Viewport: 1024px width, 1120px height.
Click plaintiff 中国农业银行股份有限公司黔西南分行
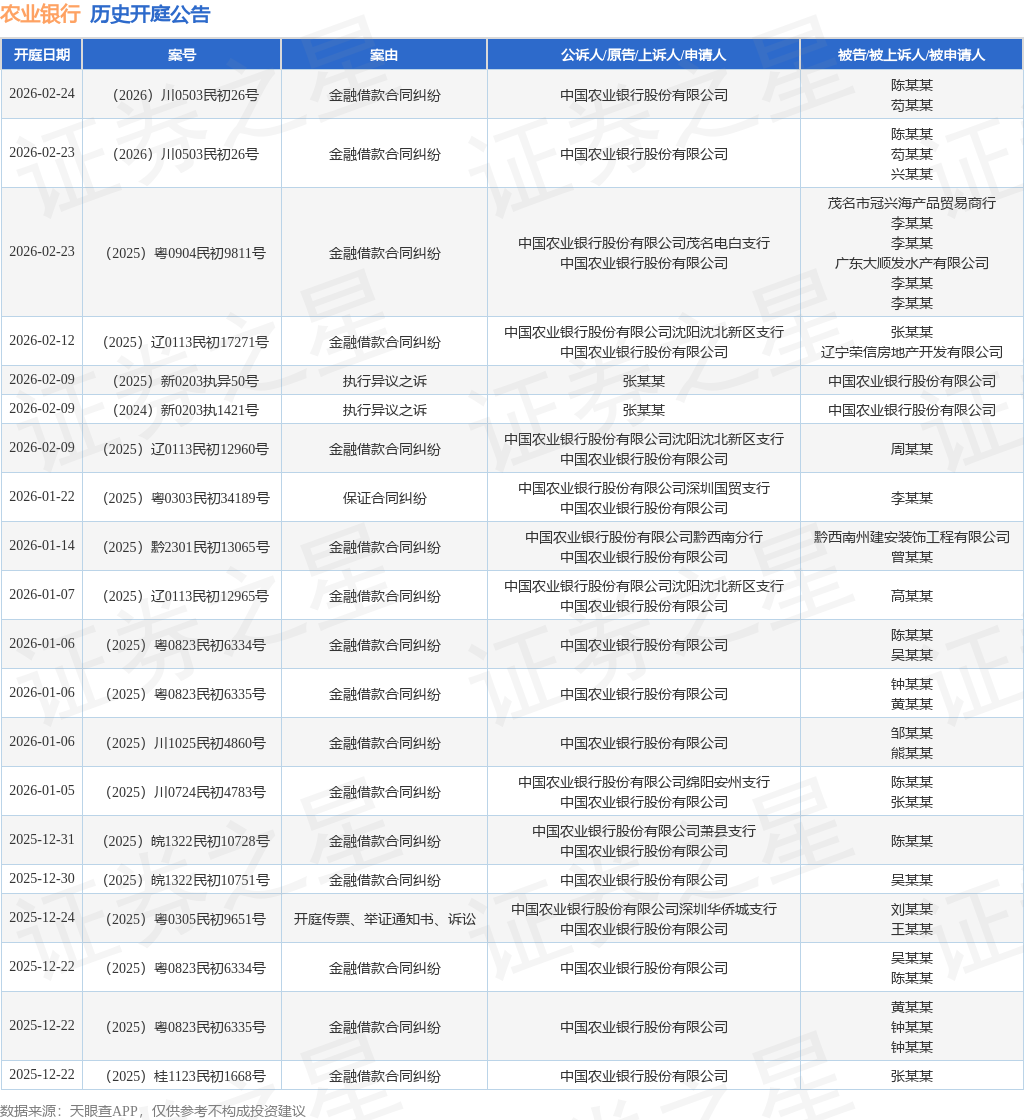pos(644,537)
